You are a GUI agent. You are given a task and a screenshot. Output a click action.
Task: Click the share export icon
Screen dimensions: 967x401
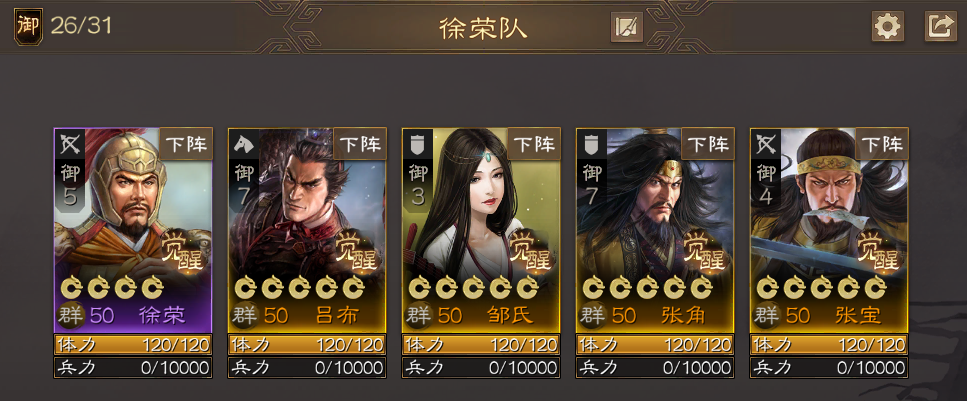pos(940,27)
